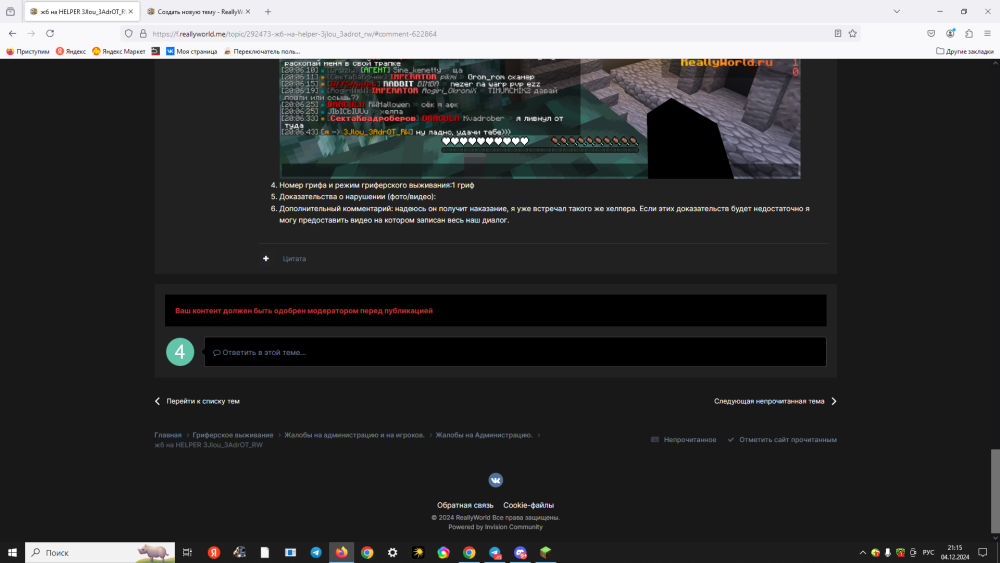Open the extensions puzzle icon

(x=969, y=34)
